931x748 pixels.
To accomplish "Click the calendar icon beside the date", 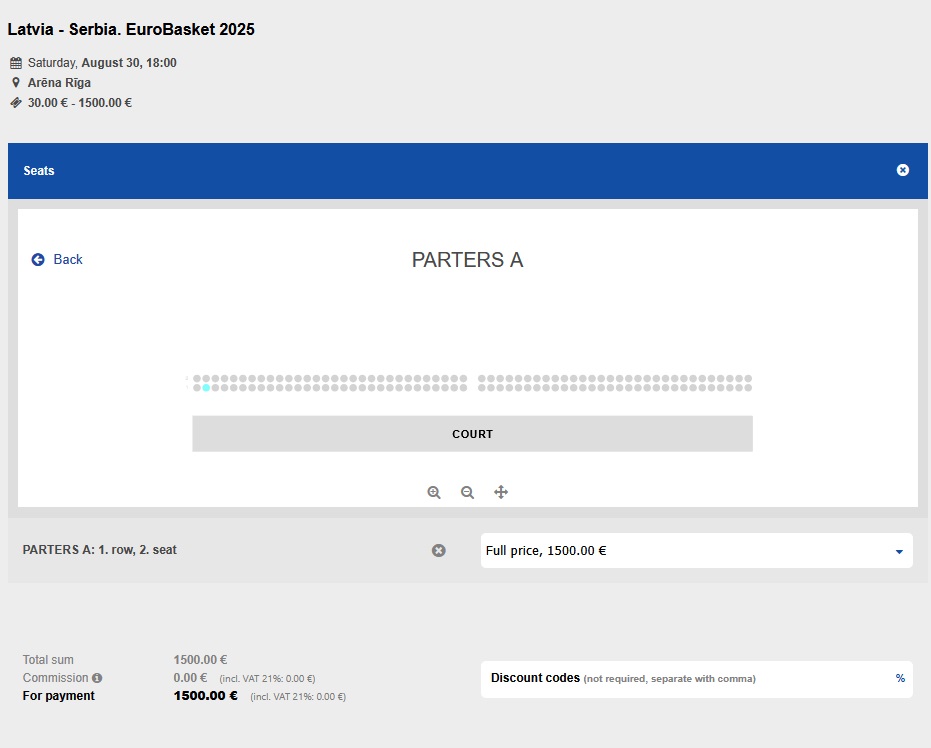I will pos(15,63).
